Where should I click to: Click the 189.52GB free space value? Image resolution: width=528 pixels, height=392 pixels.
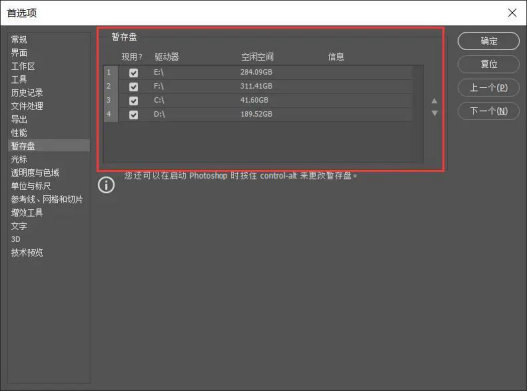tap(256, 114)
